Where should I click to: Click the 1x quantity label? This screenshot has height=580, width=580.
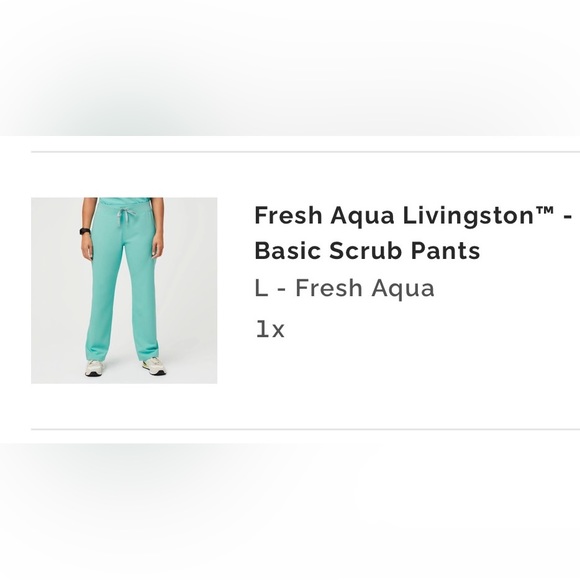click(x=270, y=329)
